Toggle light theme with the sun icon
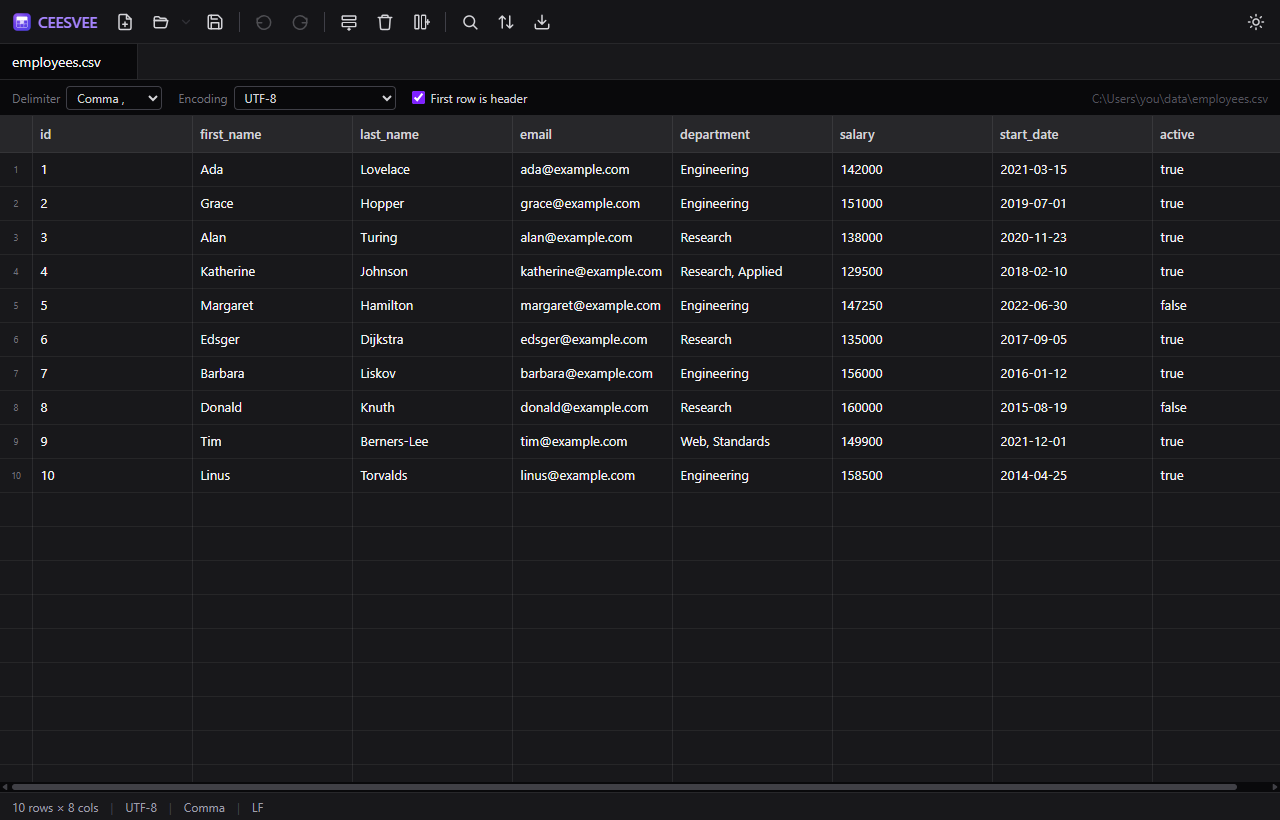 coord(1256,22)
